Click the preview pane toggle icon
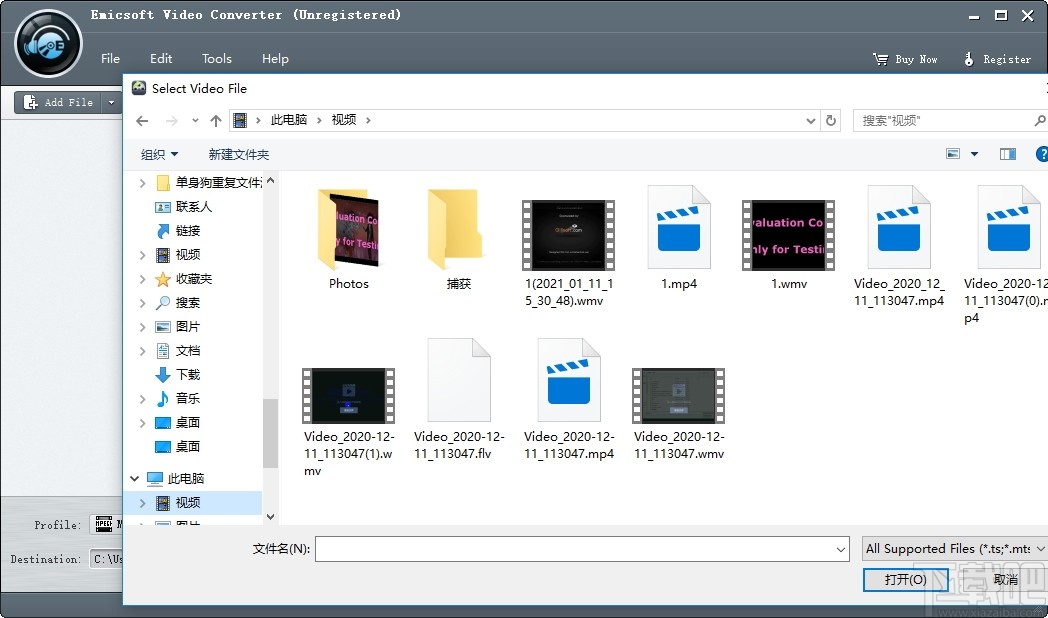This screenshot has width=1048, height=618. (x=1008, y=153)
